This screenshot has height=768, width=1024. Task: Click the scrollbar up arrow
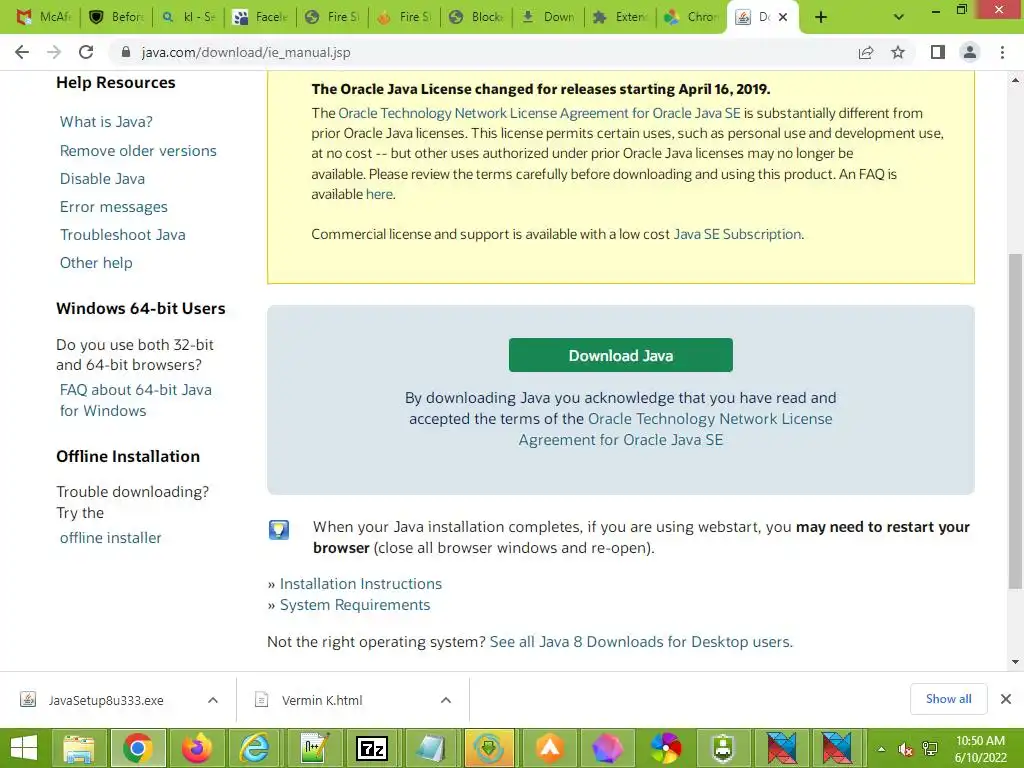(1015, 80)
